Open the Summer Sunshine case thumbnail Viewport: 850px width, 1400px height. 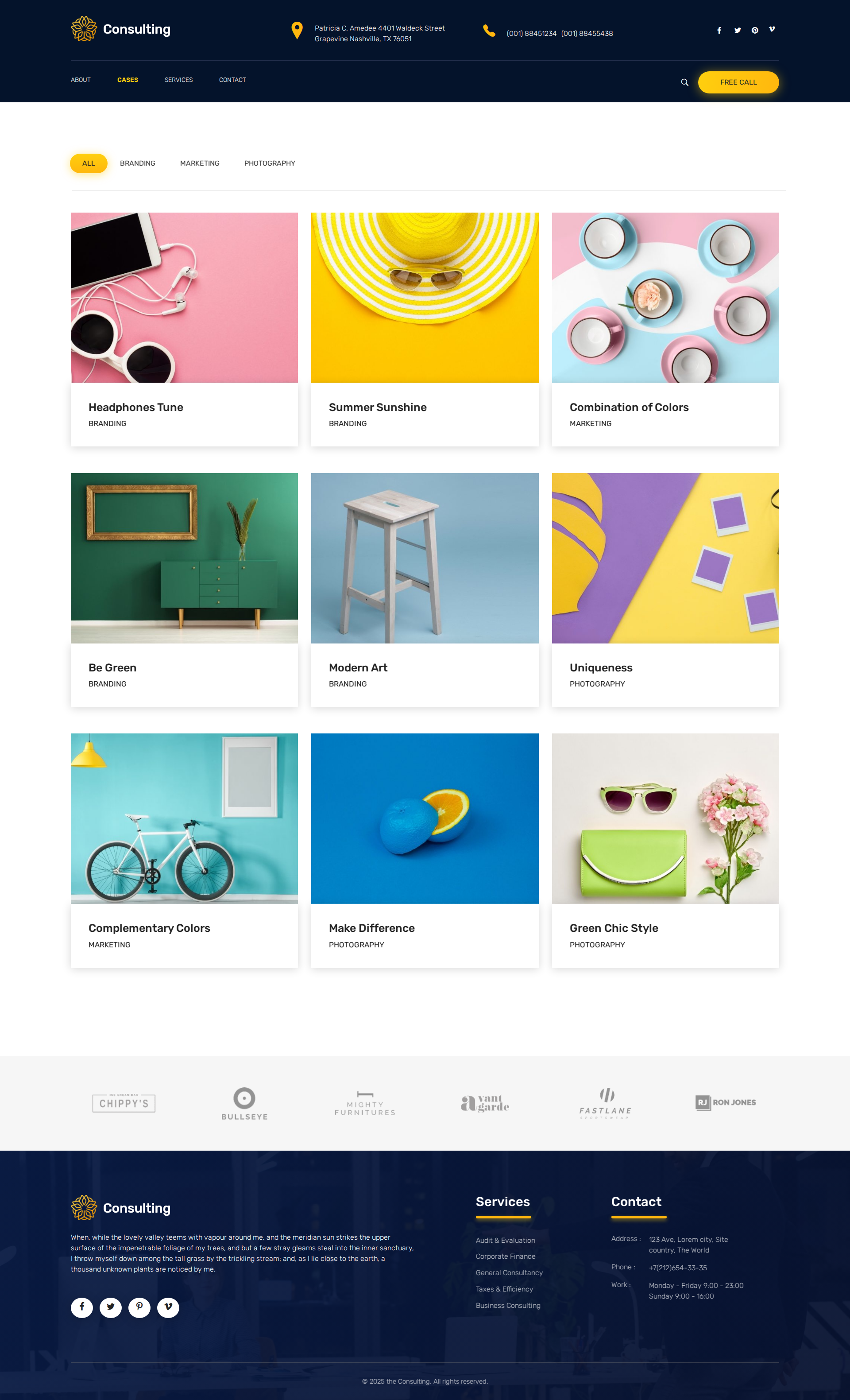[425, 298]
